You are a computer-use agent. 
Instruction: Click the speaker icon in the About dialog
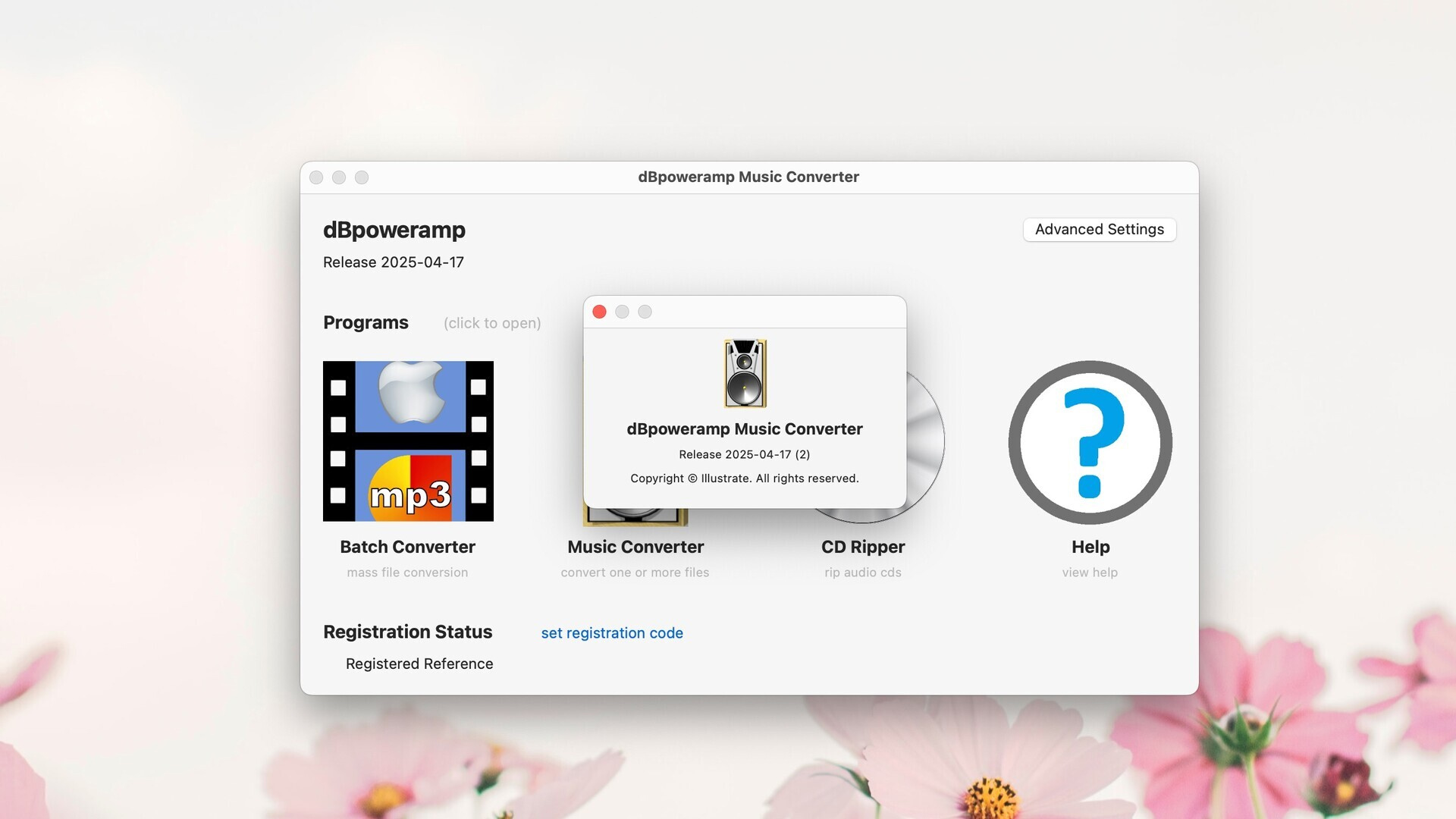[744, 373]
